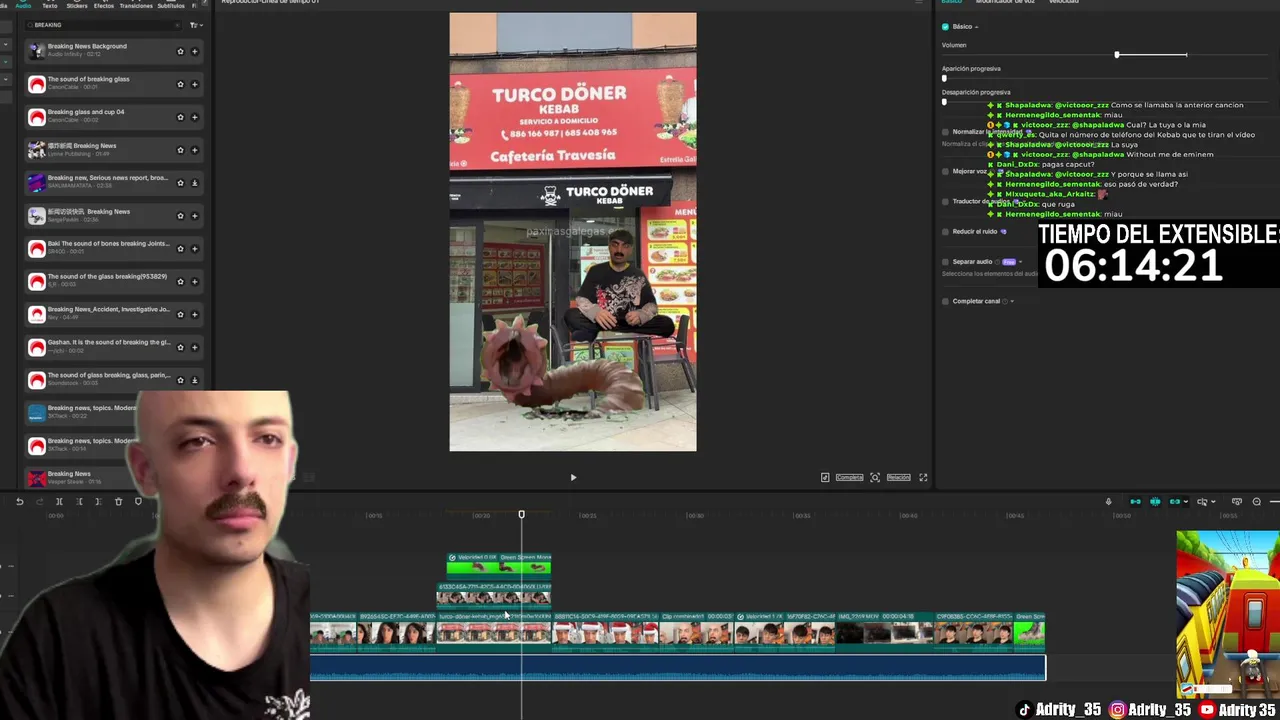Open the Subtítulos tab

tap(171, 5)
